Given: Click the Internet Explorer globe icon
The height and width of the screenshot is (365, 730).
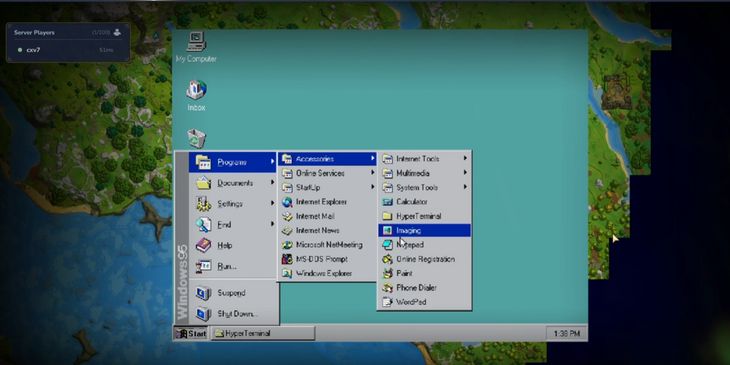Looking at the screenshot, I should tap(287, 202).
